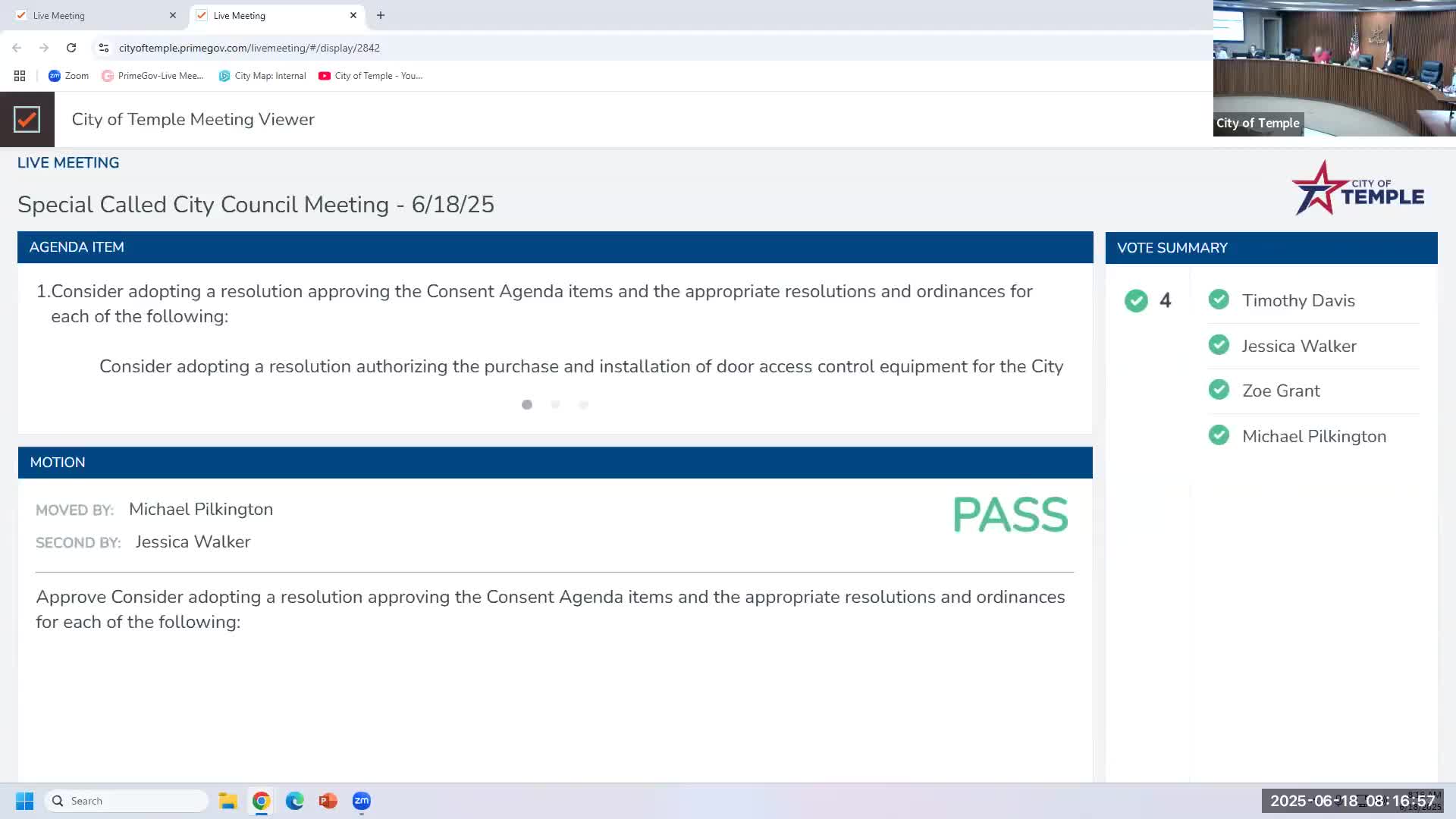This screenshot has height=819, width=1456.
Task: Click the Windows Start button
Action: tap(24, 801)
